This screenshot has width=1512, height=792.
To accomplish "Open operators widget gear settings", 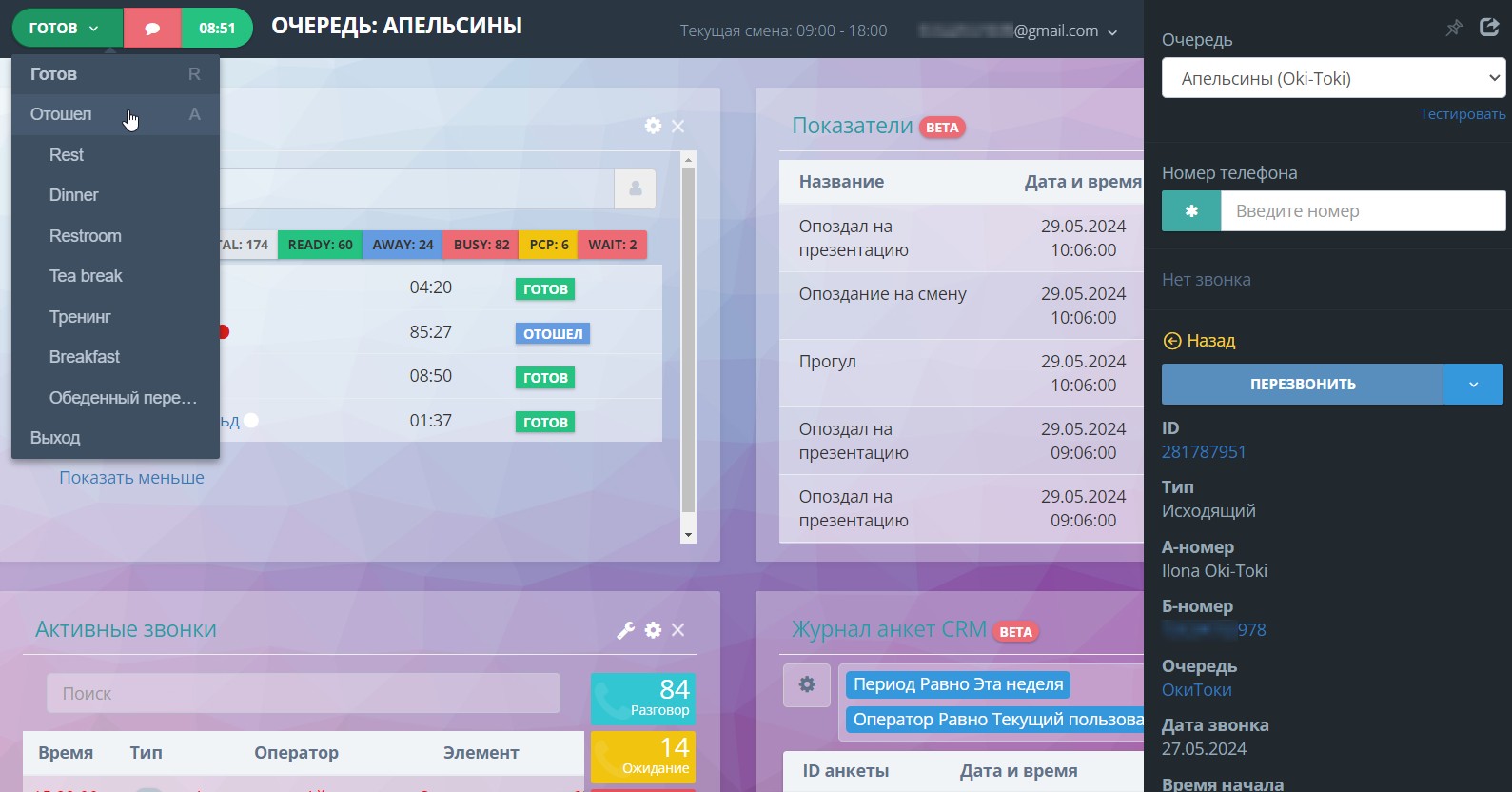I will coord(653,126).
